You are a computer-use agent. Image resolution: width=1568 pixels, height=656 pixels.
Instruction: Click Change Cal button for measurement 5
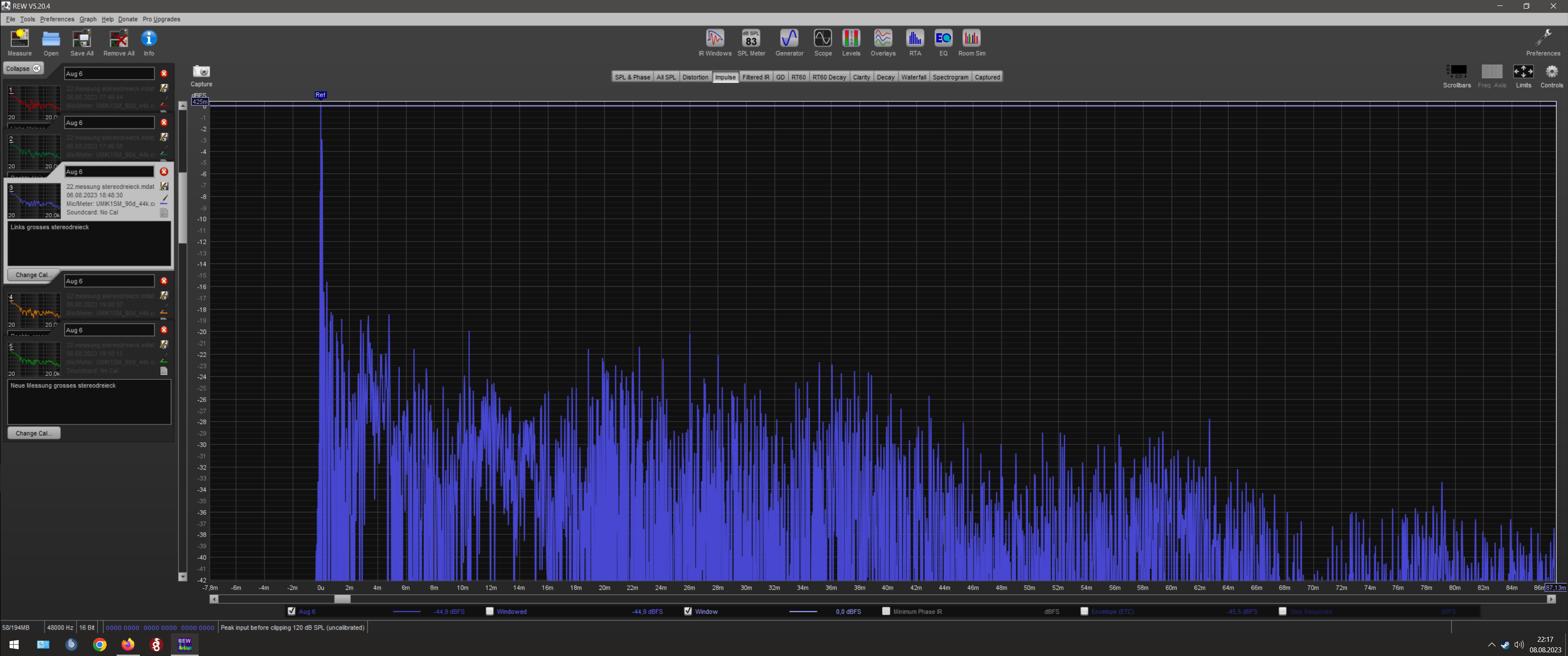click(x=33, y=433)
